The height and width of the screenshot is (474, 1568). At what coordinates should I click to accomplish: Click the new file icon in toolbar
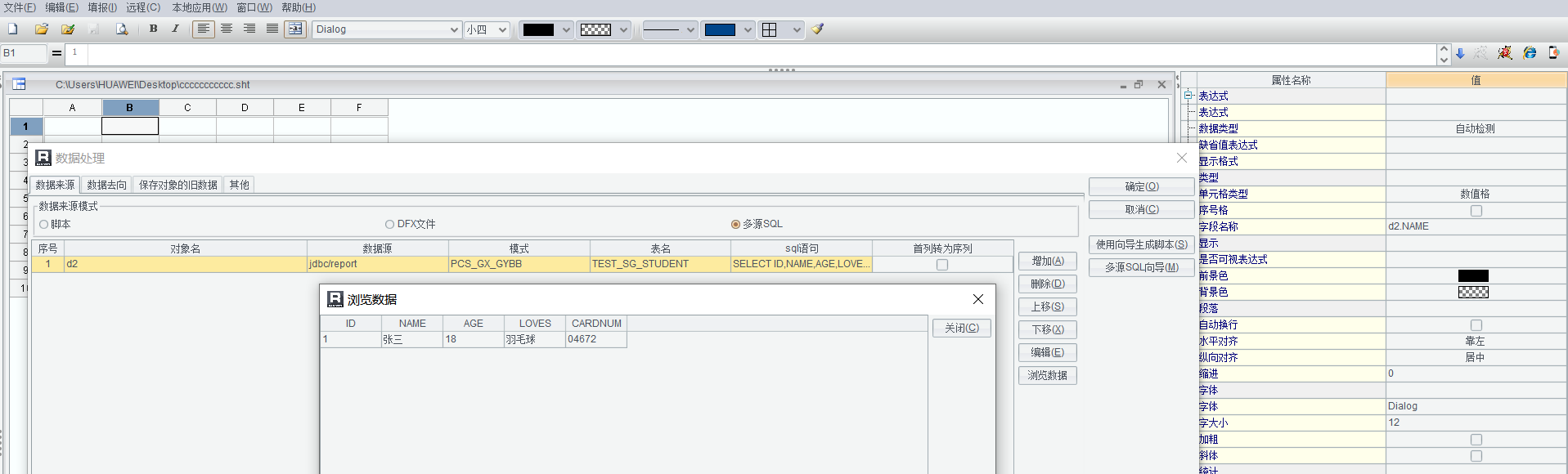click(13, 29)
